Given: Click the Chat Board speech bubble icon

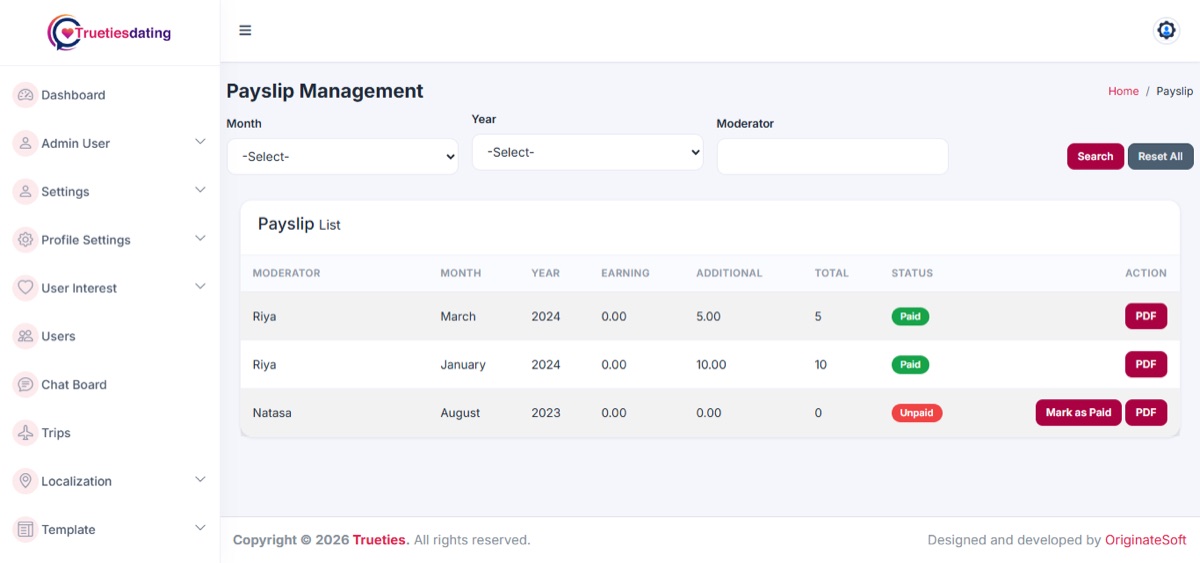Looking at the screenshot, I should click(x=25, y=384).
